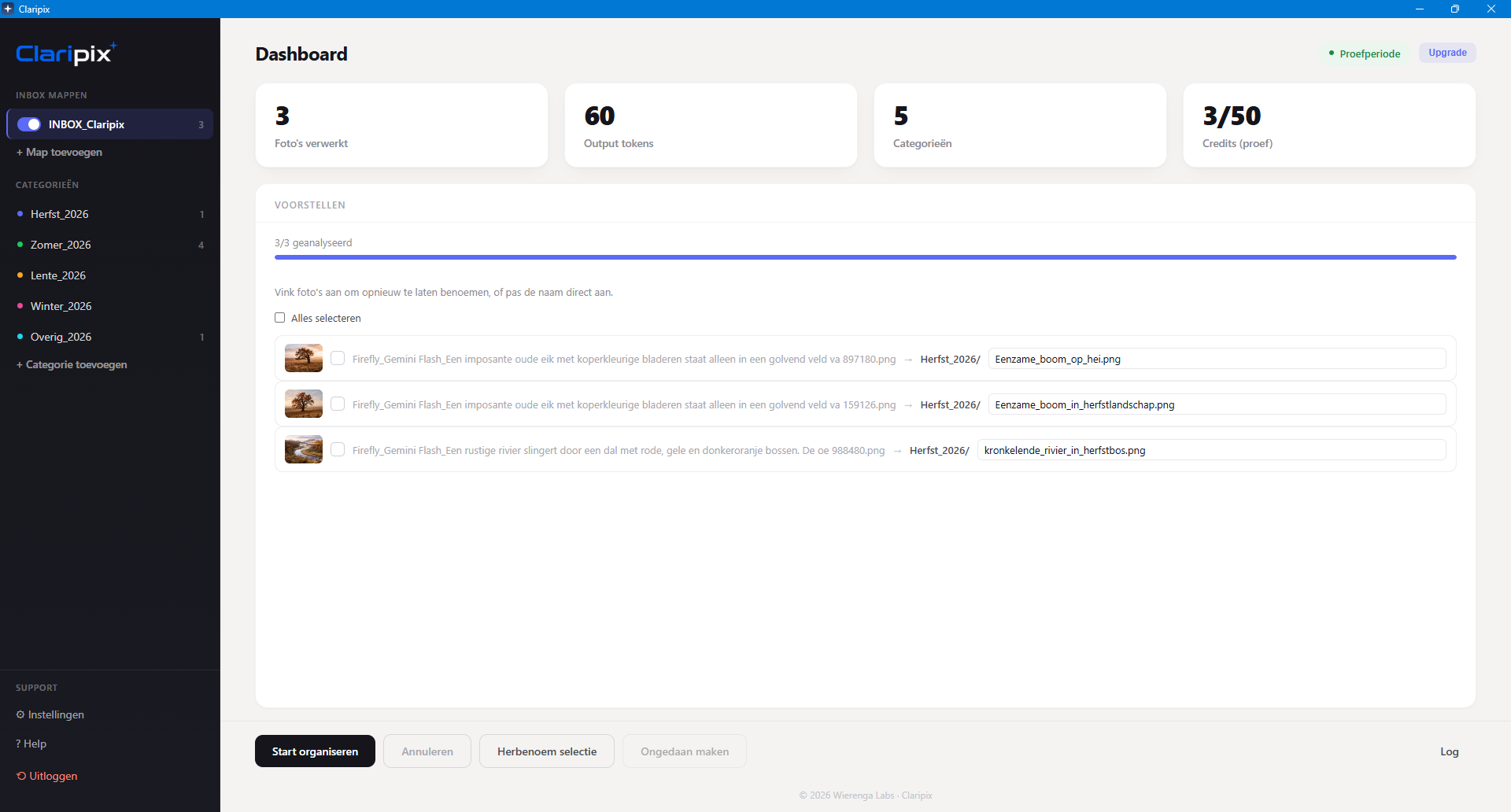This screenshot has height=812, width=1511.
Task: Click the Categorieën stat card
Action: coord(1020,125)
